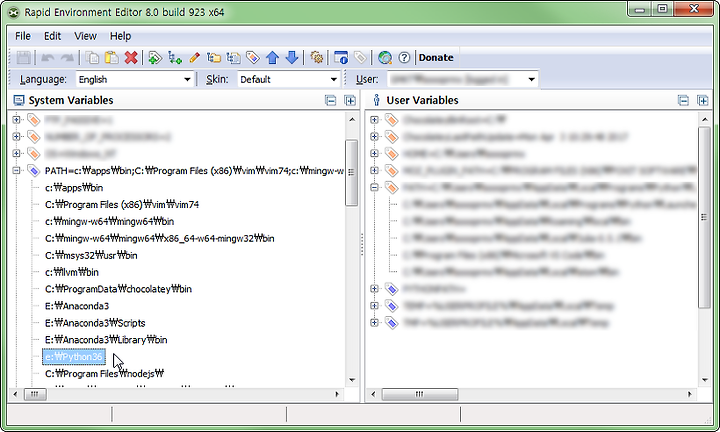Click the System Variables scroll down arrow
This screenshot has width=720, height=432.
[x=352, y=380]
